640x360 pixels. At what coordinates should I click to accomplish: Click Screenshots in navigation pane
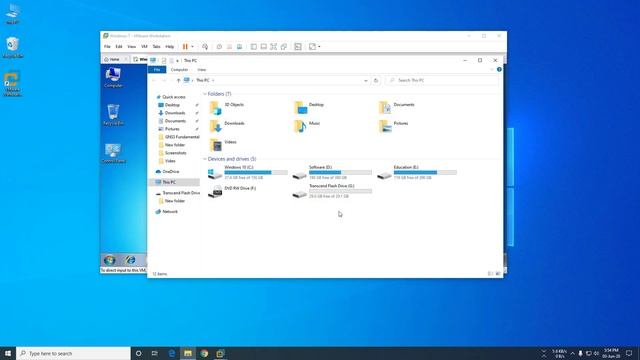point(176,153)
